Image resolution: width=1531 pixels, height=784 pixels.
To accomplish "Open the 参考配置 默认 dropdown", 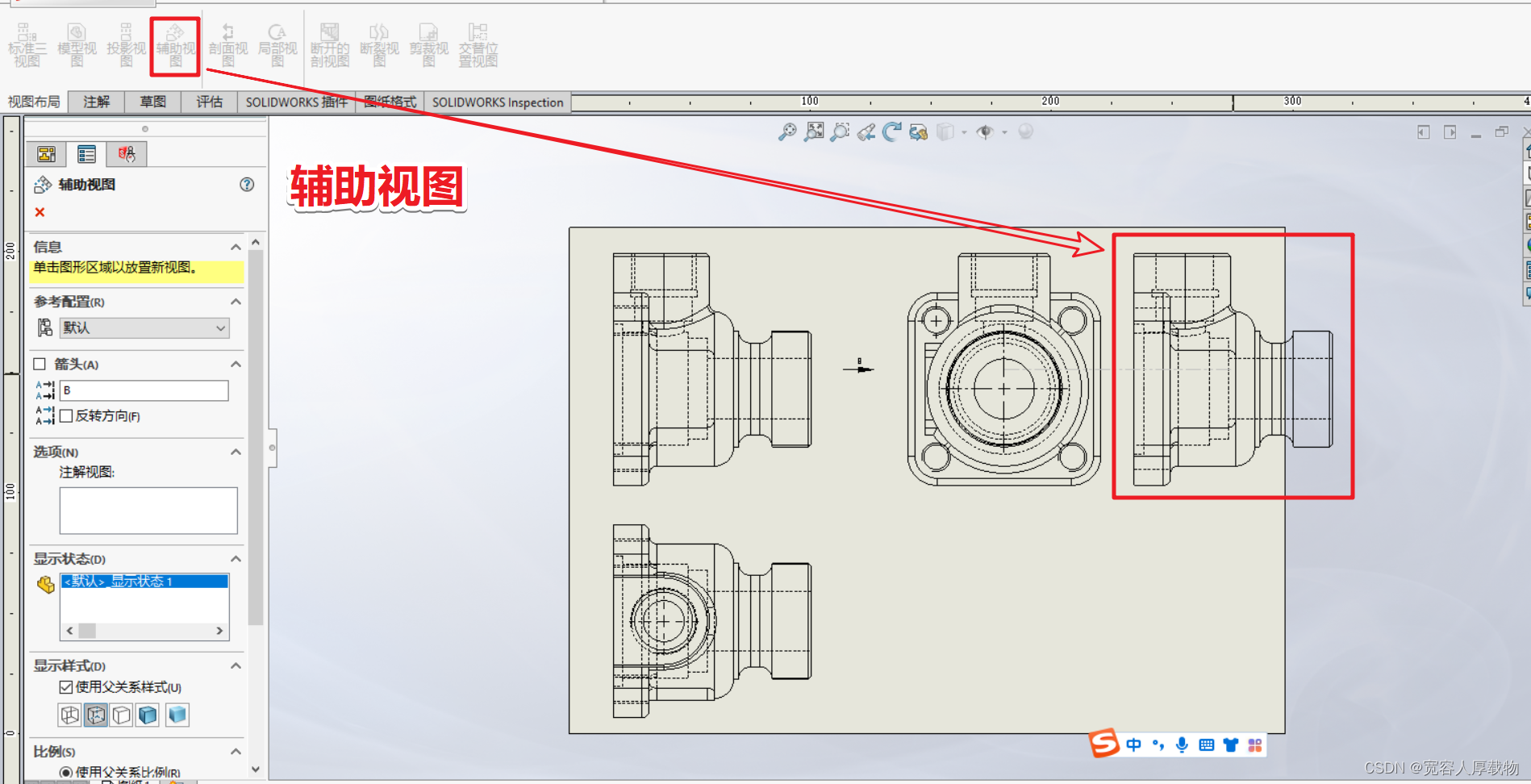I will click(144, 327).
